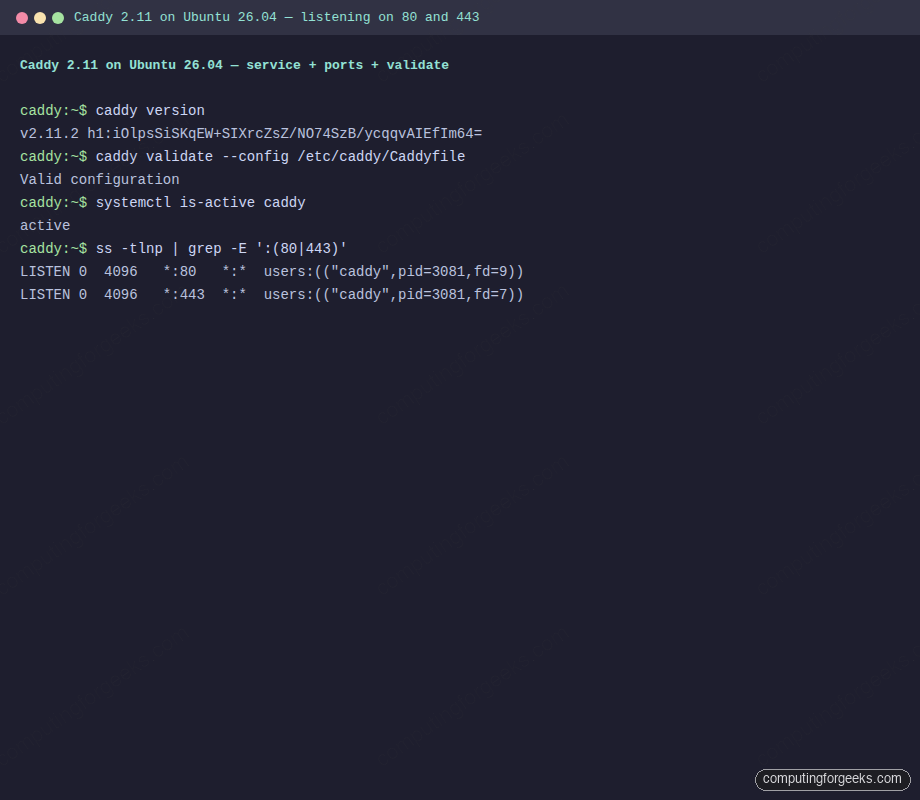Viewport: 920px width, 800px height.
Task: Click the 'active' status output text
Action: [44, 225]
